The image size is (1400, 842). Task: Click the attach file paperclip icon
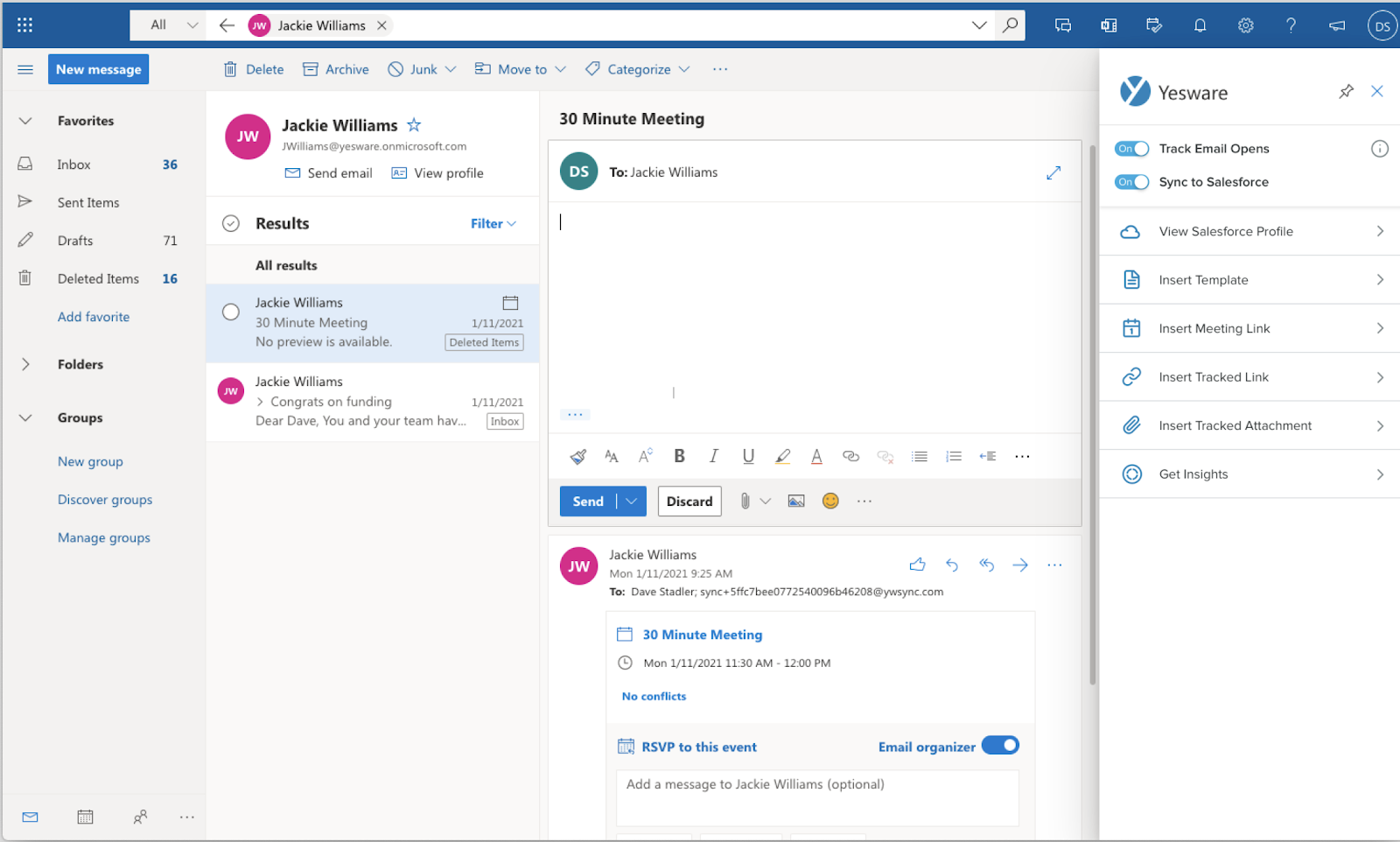click(x=745, y=501)
